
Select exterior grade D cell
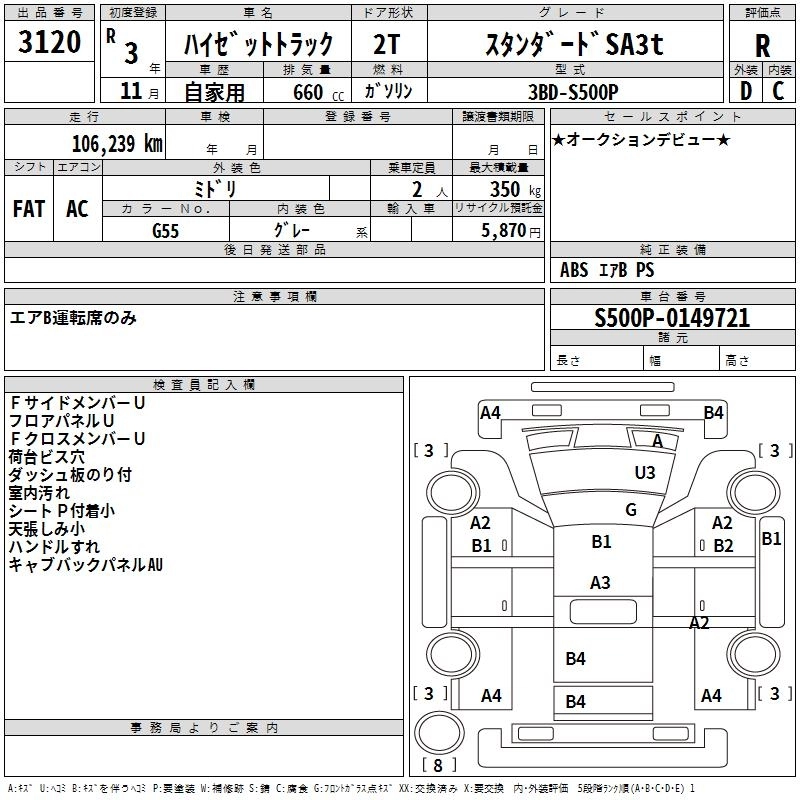(745, 90)
